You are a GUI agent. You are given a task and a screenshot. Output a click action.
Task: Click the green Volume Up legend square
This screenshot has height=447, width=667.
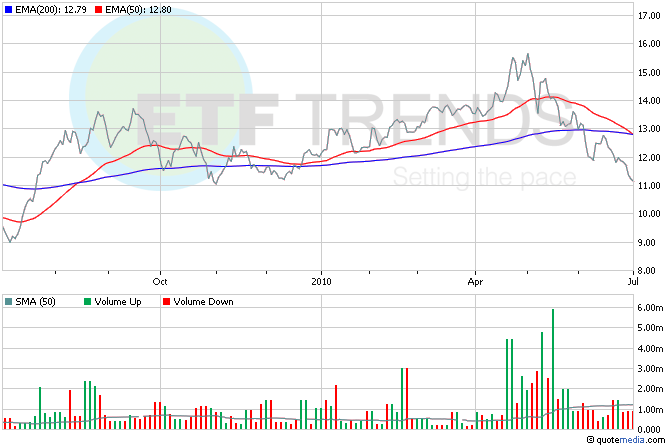(x=88, y=302)
